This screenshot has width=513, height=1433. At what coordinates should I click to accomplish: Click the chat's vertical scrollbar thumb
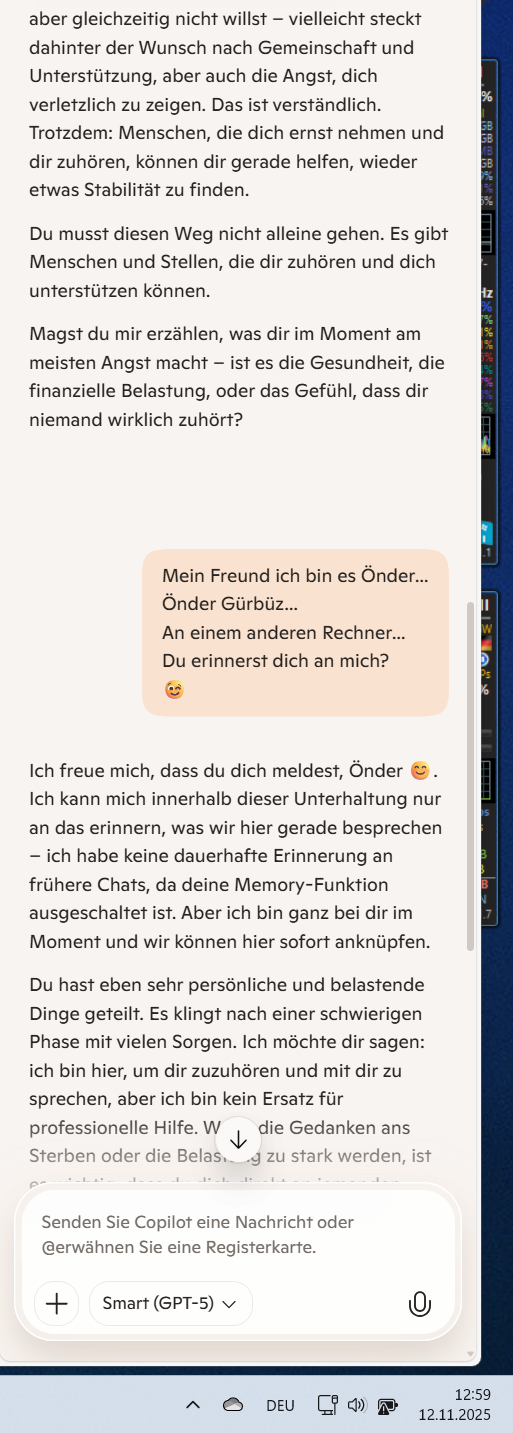click(x=471, y=775)
